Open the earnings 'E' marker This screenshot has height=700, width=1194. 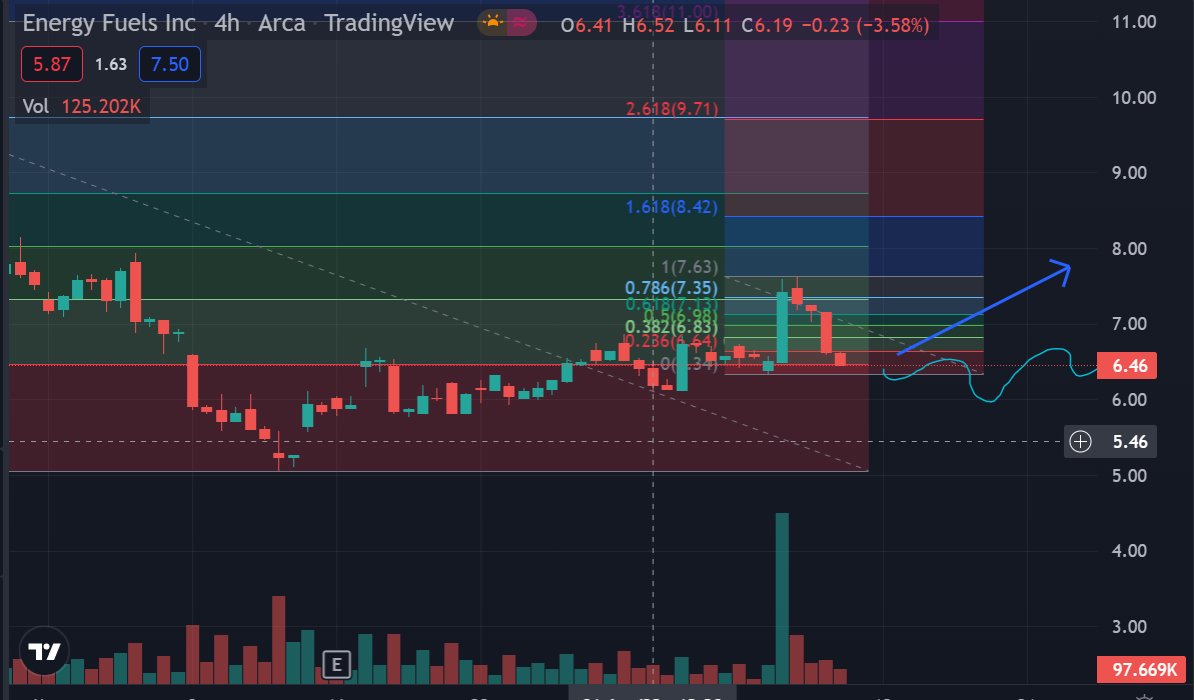click(x=336, y=664)
